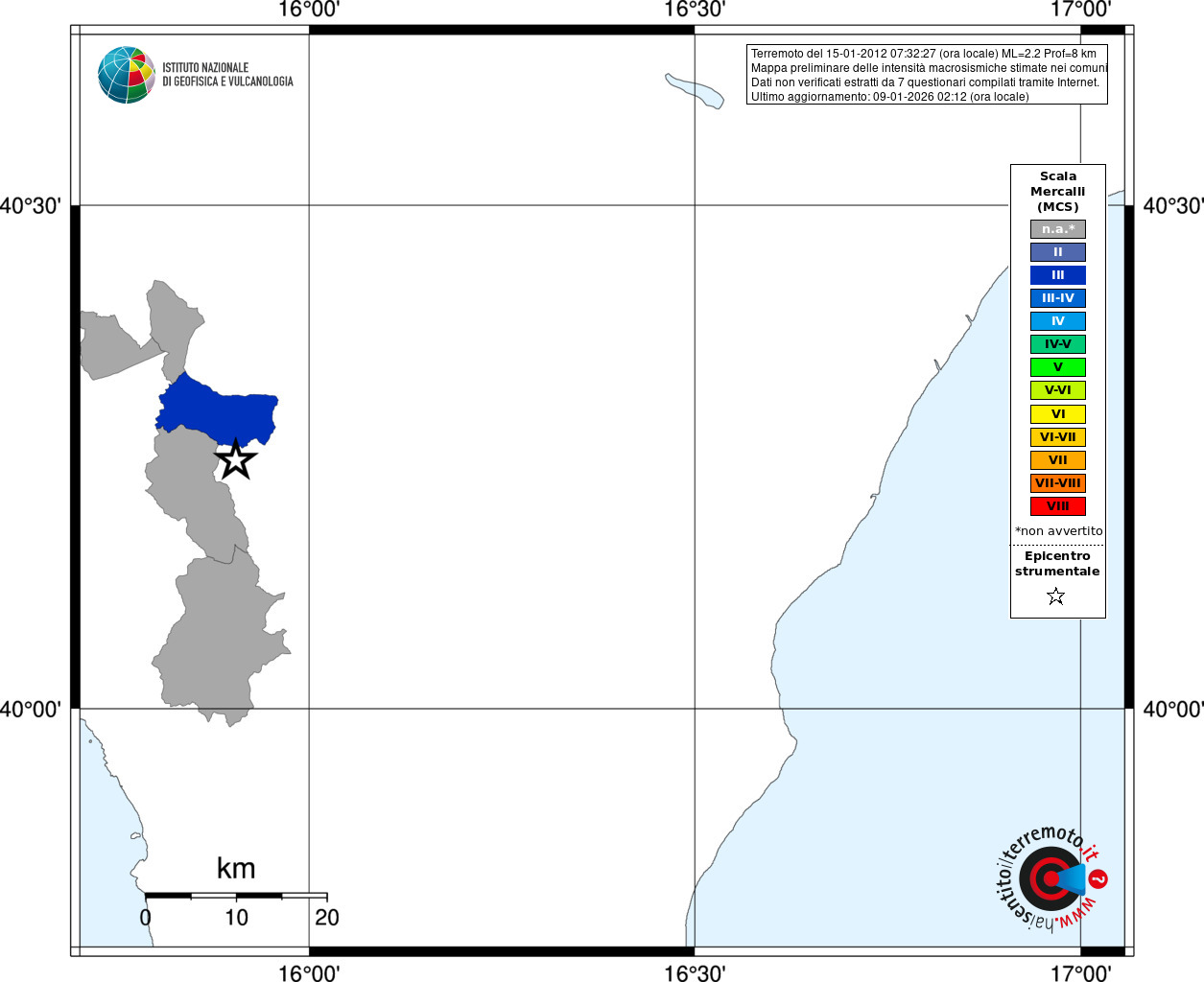Click the earthquake info text box
This screenshot has height=982, width=1204.
(927, 75)
